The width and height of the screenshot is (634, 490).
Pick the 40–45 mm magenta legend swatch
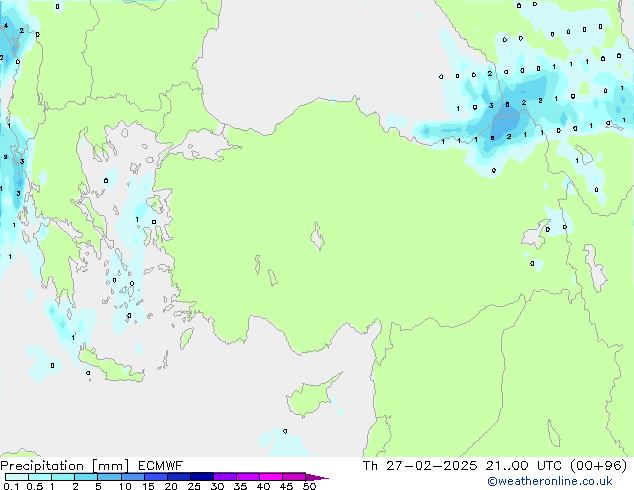[x=271, y=477]
